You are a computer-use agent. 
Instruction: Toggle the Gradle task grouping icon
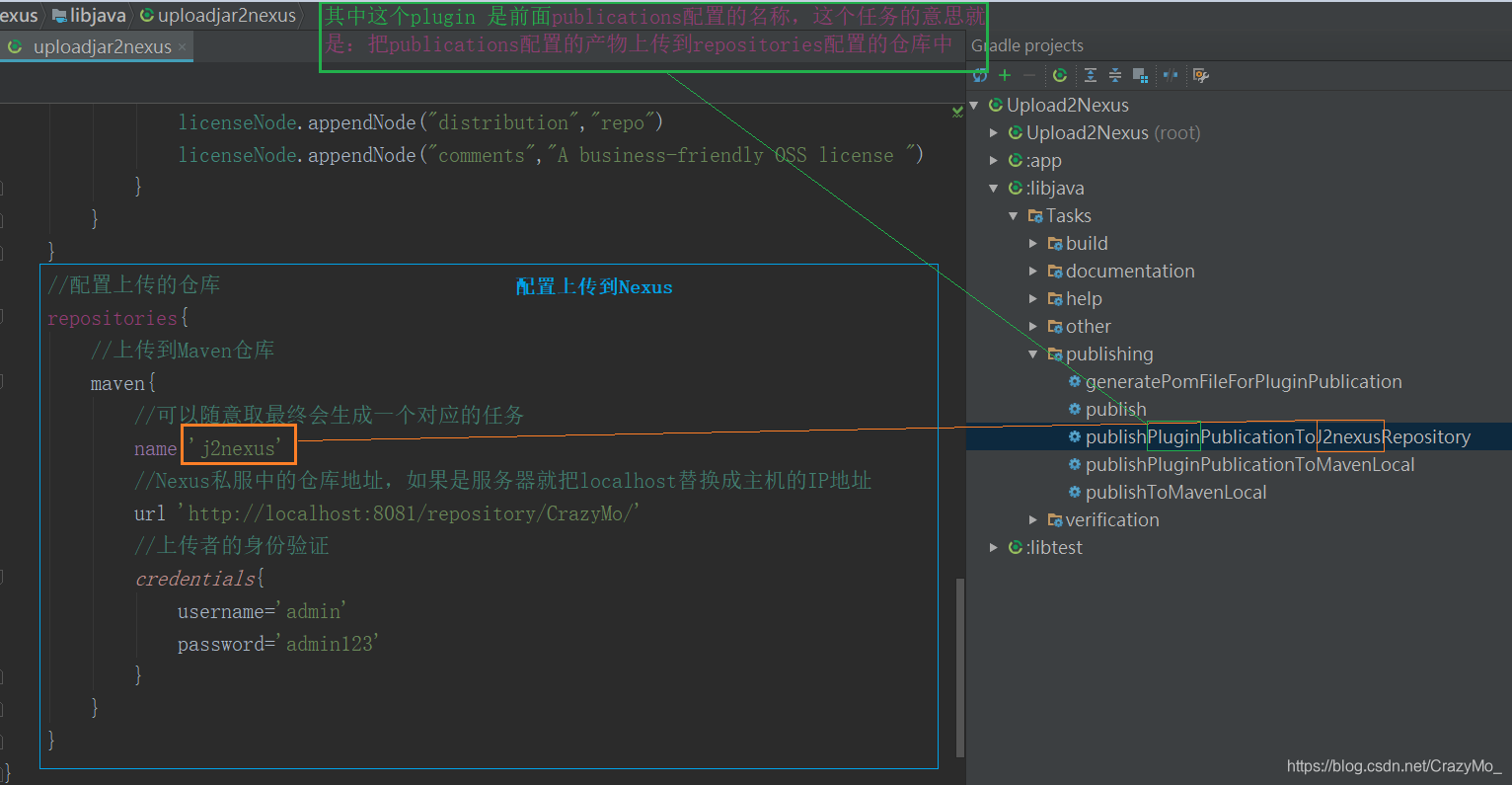1141,75
